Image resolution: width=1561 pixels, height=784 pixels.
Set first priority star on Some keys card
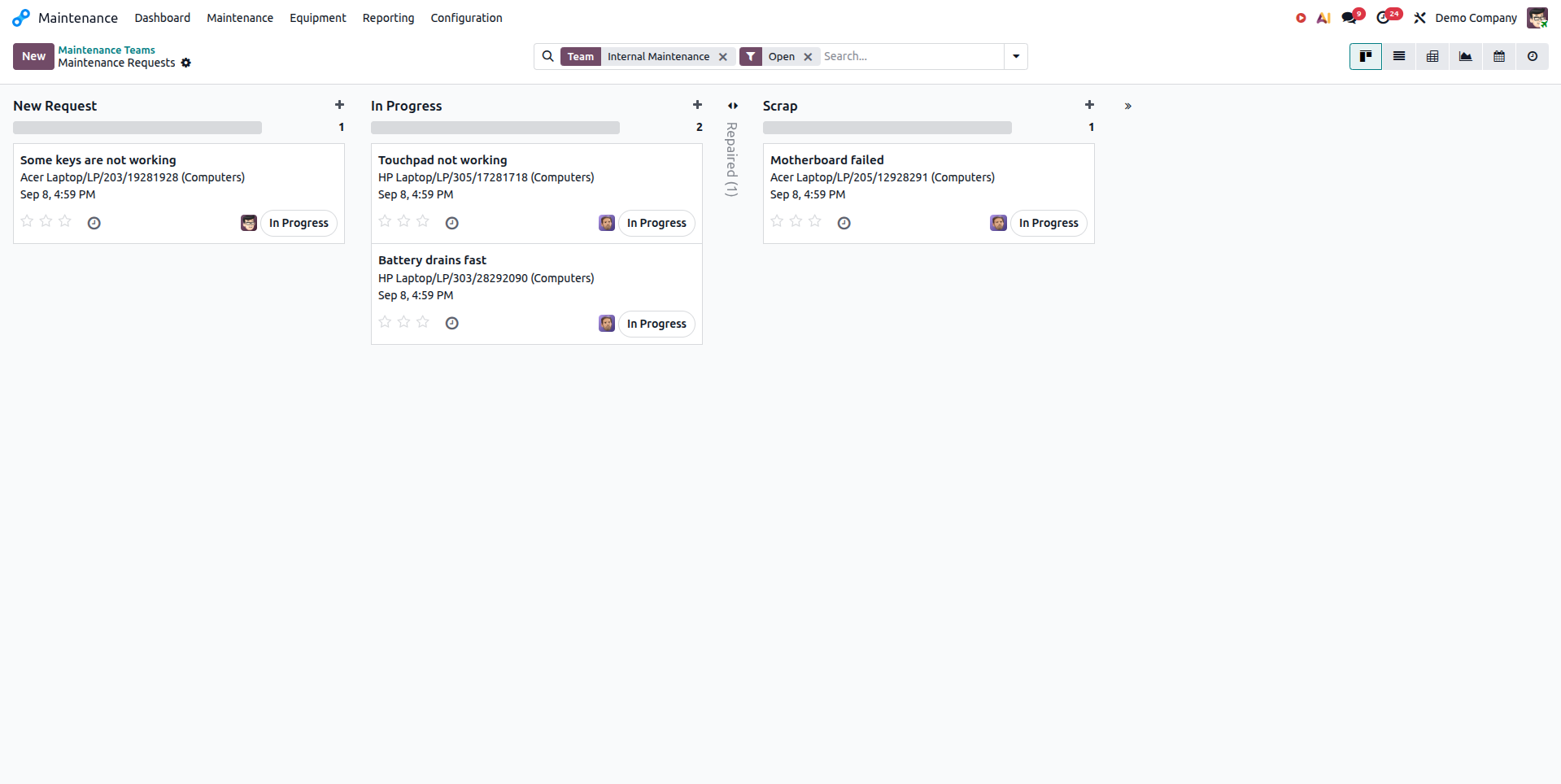point(27,221)
